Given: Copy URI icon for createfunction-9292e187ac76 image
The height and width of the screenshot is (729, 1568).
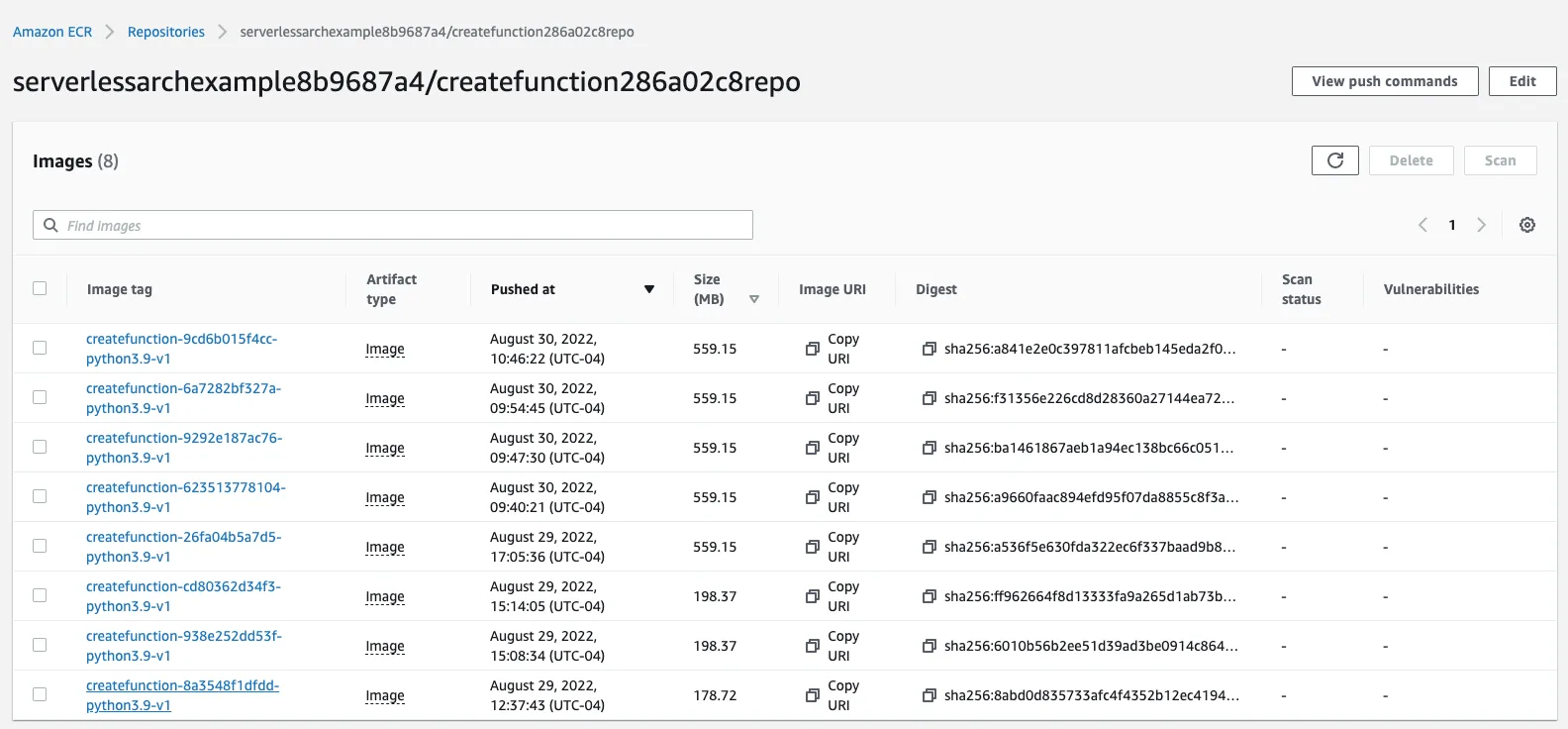Looking at the screenshot, I should pyautogui.click(x=812, y=448).
